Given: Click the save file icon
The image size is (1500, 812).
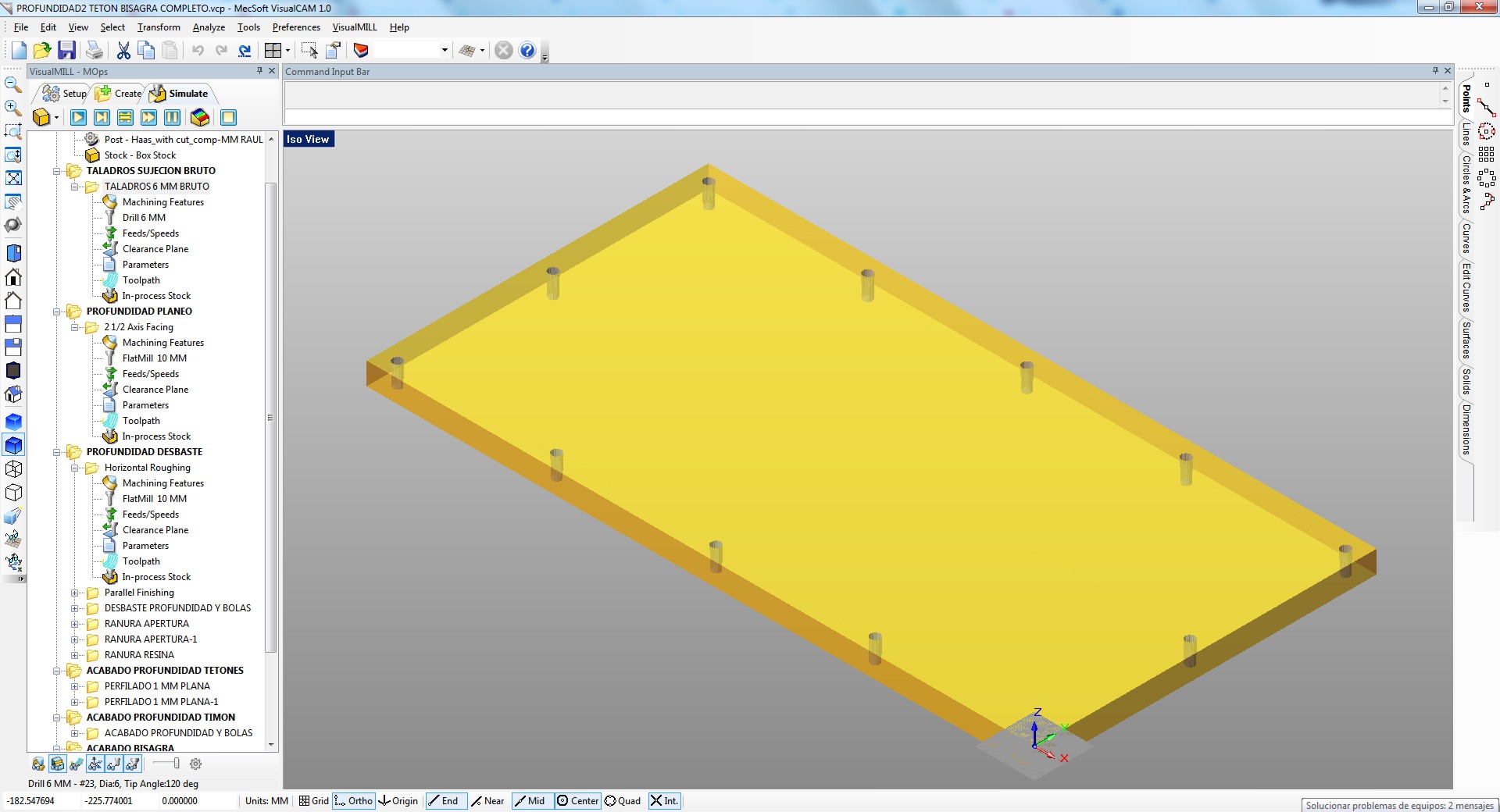Looking at the screenshot, I should (x=66, y=50).
